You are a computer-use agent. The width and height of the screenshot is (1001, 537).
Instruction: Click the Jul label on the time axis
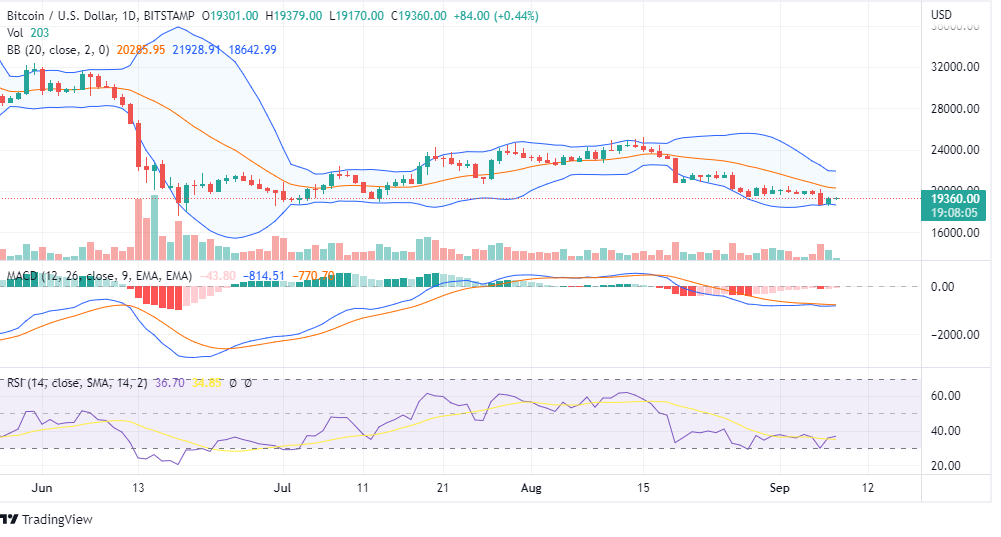click(283, 488)
